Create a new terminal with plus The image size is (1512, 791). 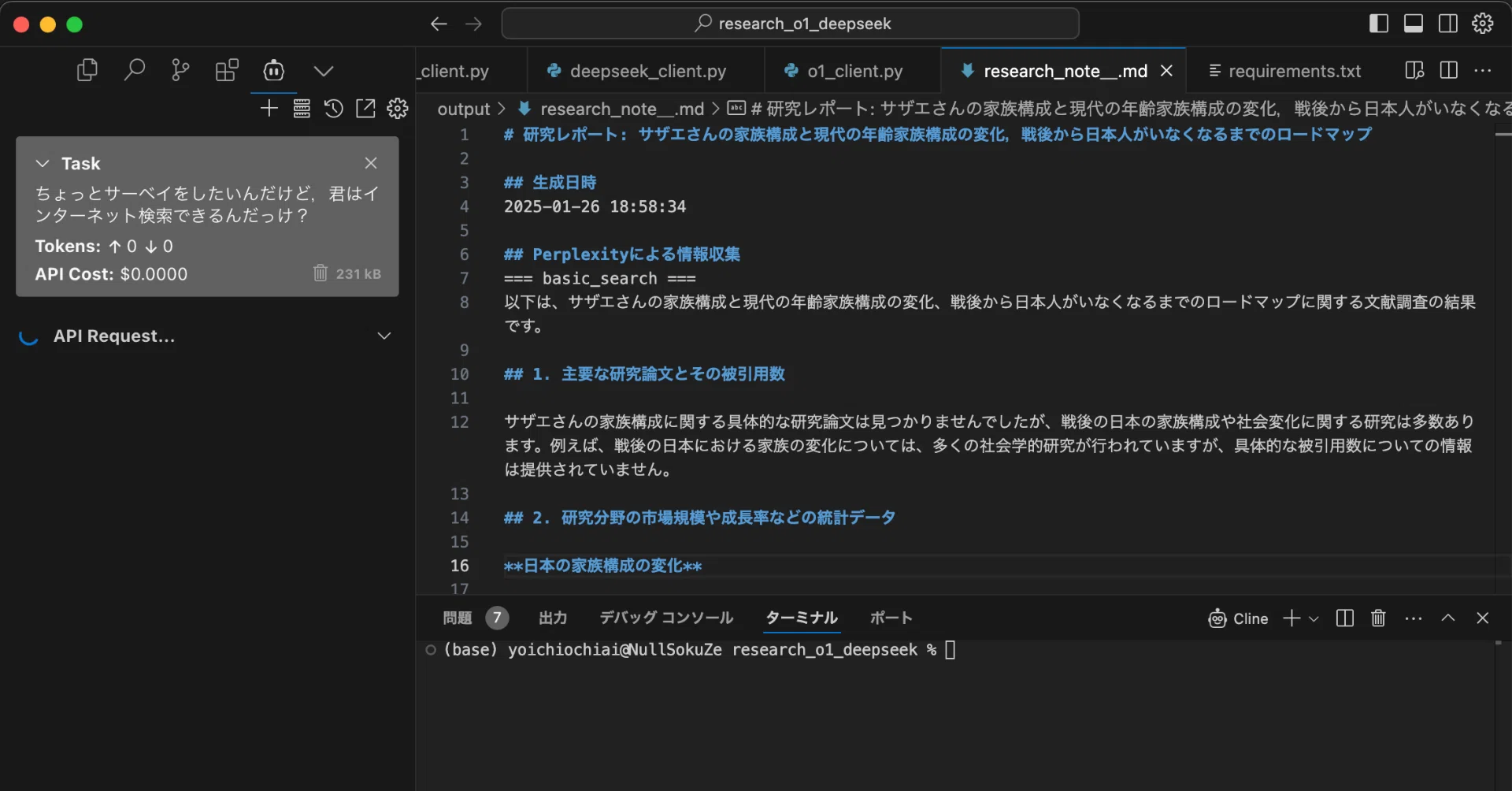click(x=1291, y=618)
